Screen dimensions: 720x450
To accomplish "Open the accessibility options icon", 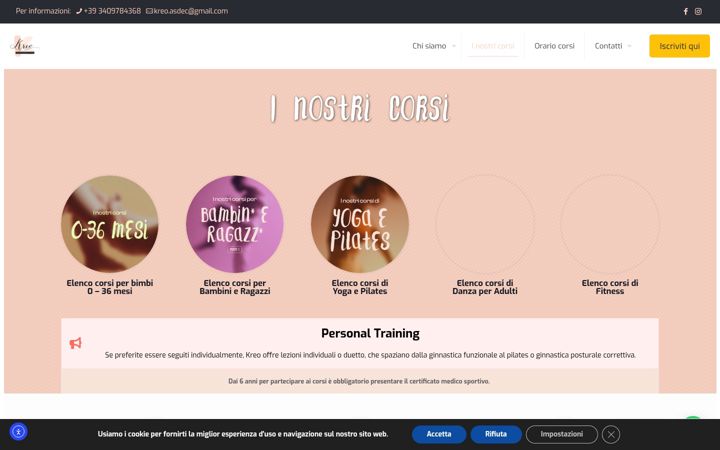I will [x=18, y=432].
